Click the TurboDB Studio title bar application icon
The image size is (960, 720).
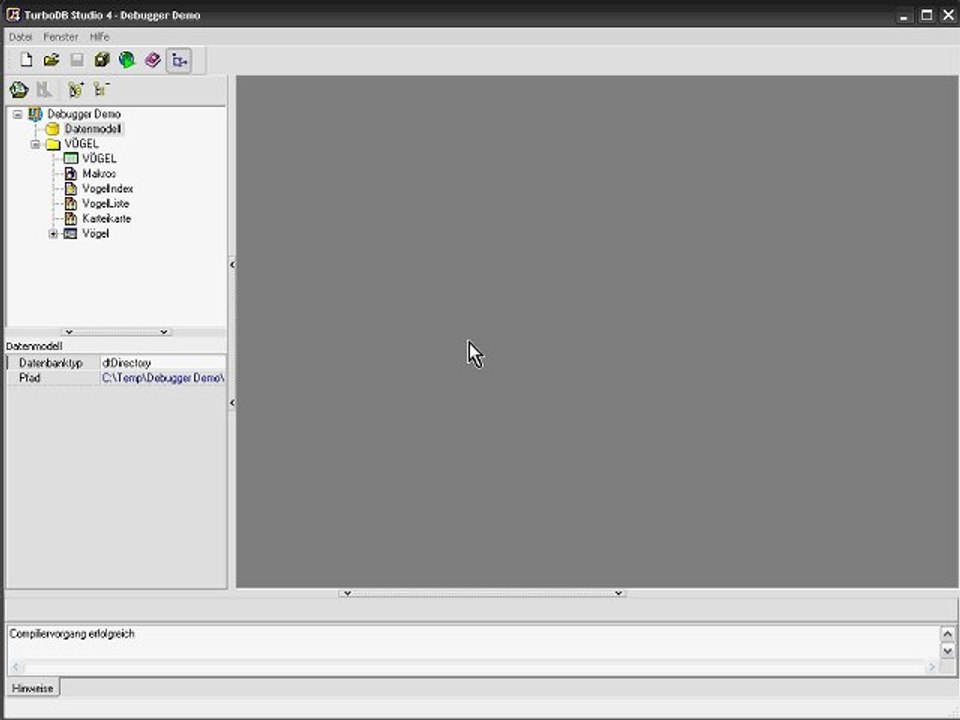tap(12, 14)
